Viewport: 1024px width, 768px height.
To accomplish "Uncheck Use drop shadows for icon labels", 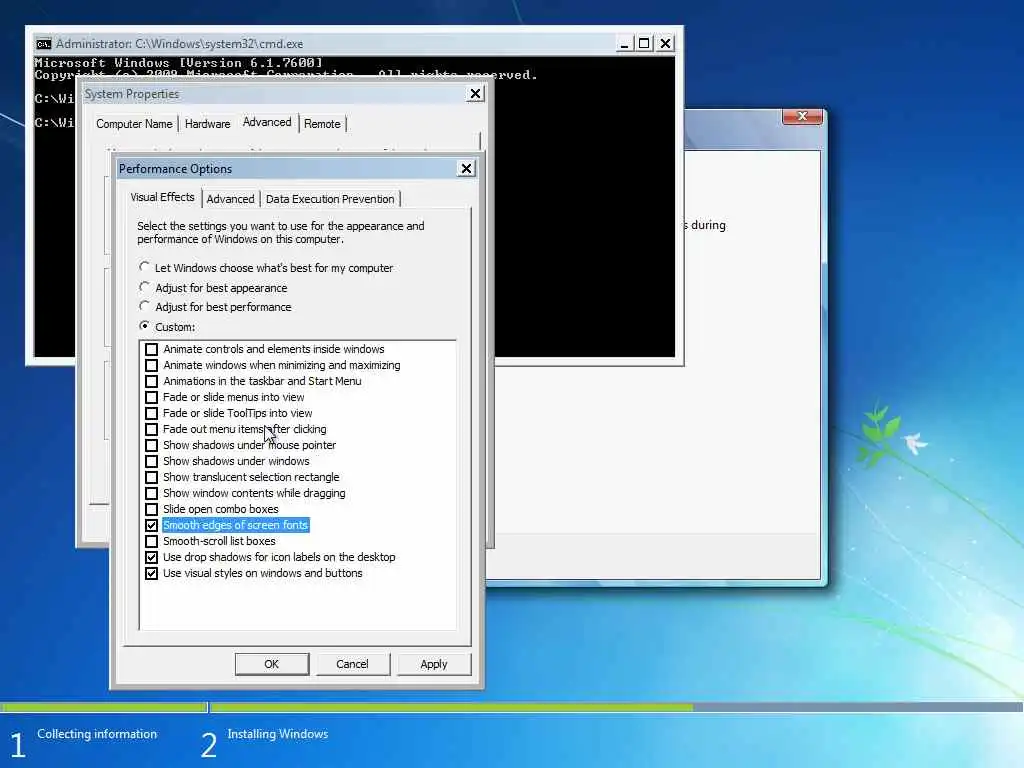I will coord(152,557).
